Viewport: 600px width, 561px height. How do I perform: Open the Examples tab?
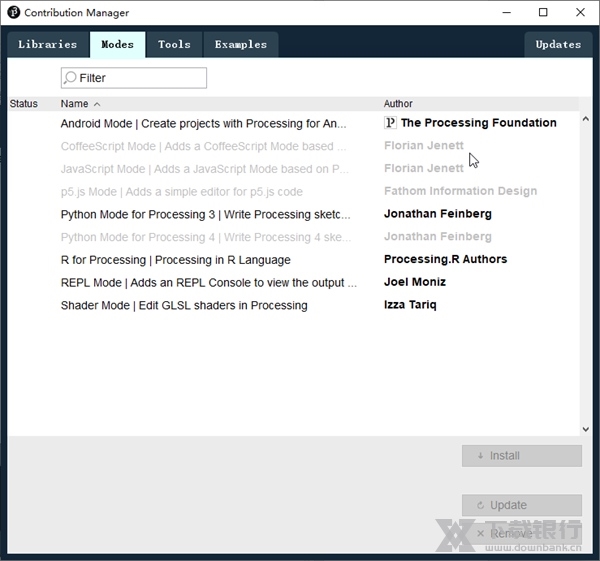coord(241,45)
